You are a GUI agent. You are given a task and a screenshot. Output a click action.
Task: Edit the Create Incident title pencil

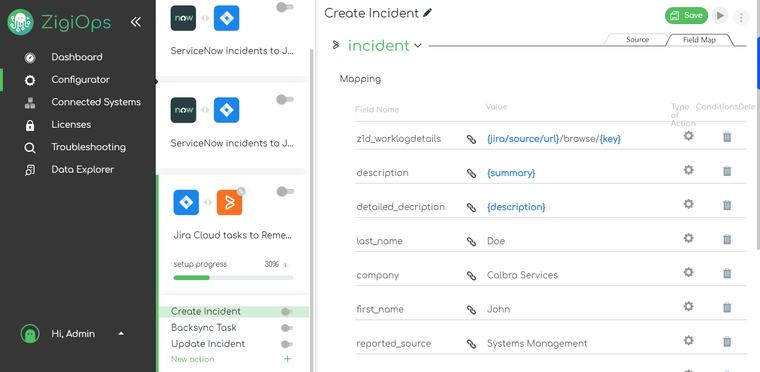point(427,13)
